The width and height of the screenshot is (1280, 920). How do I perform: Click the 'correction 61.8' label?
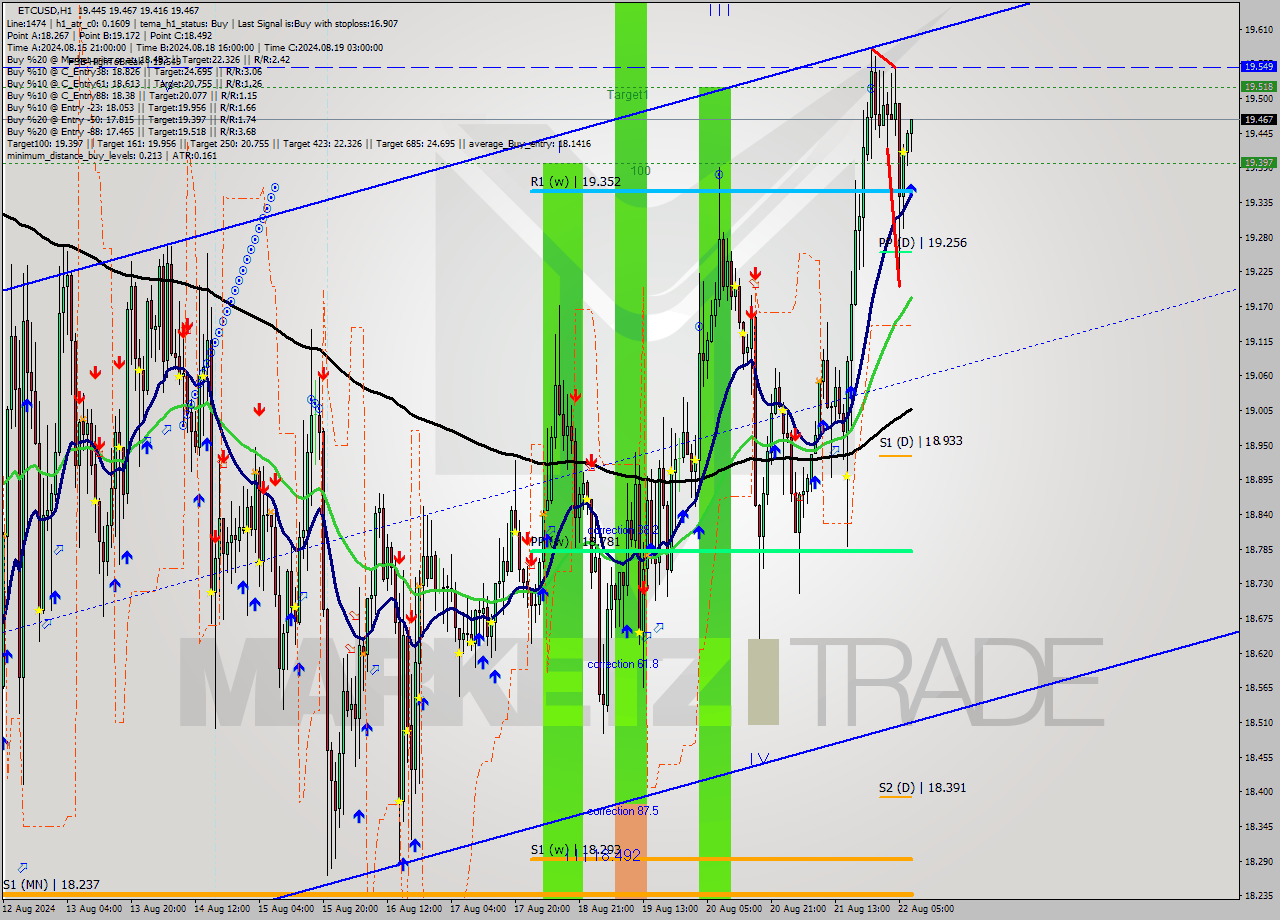pos(623,664)
